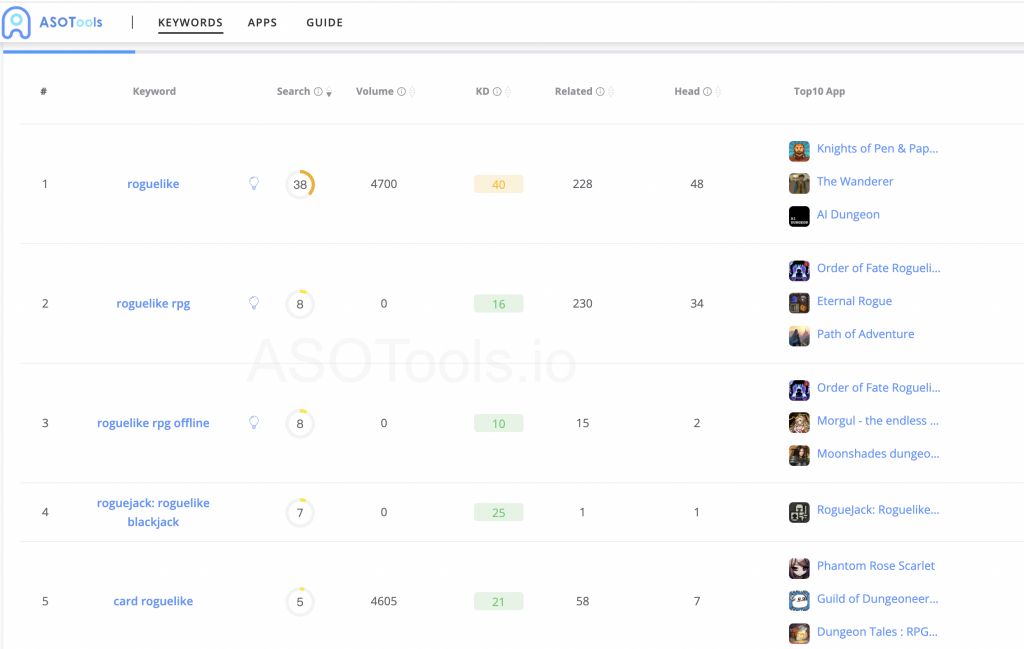The height and width of the screenshot is (649, 1024).
Task: Click the Keyword column header
Action: point(154,91)
